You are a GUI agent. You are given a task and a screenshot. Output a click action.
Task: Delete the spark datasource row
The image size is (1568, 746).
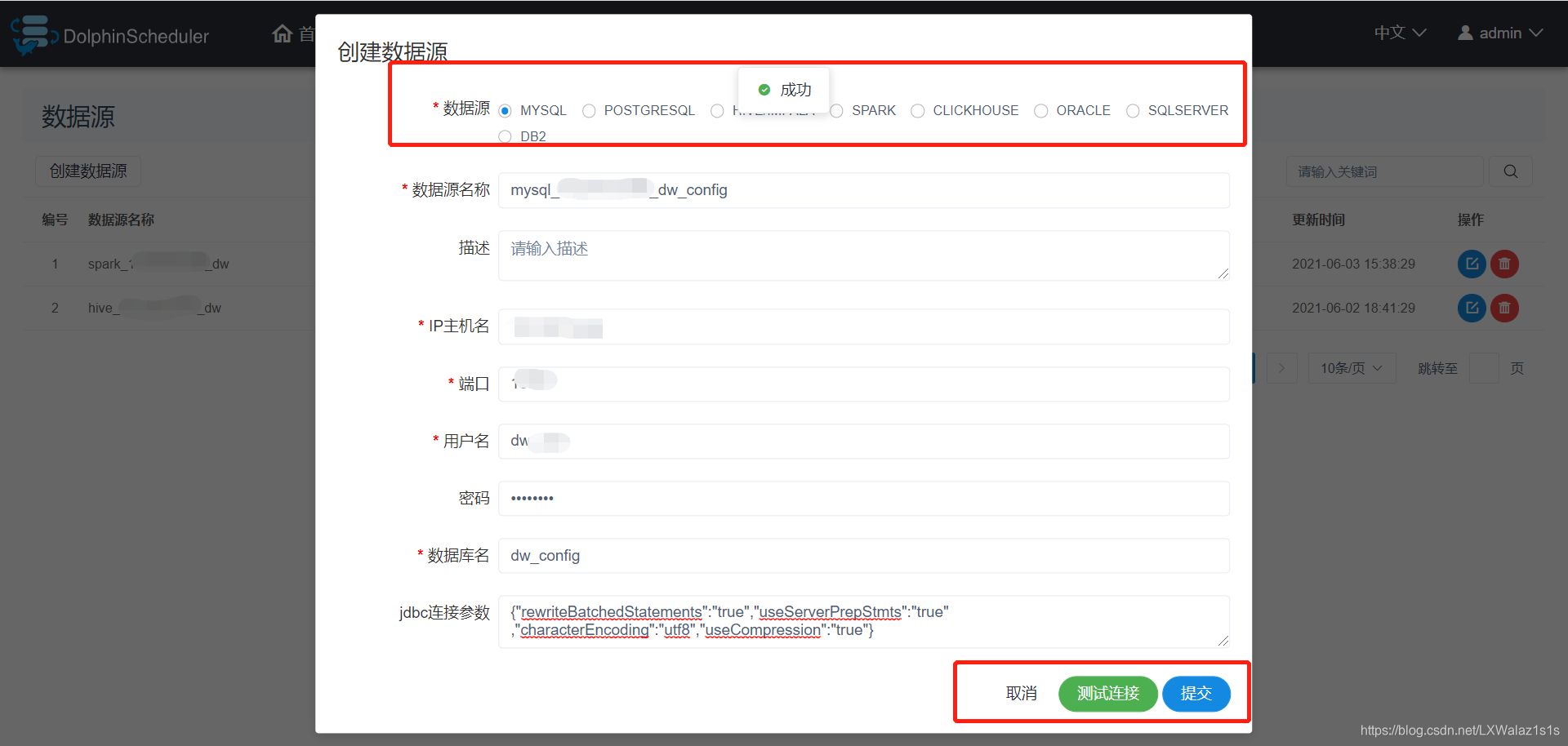click(x=1504, y=264)
